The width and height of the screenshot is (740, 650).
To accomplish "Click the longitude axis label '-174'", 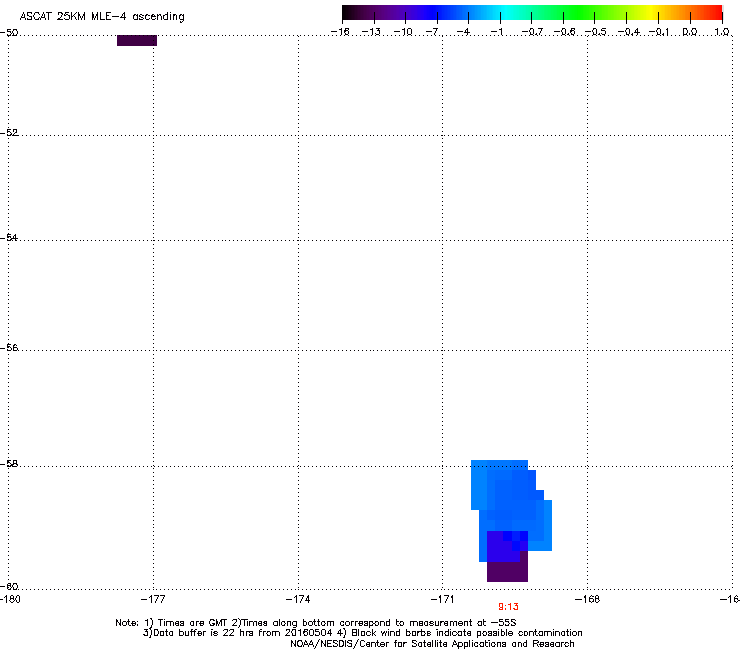I will click(x=298, y=599).
